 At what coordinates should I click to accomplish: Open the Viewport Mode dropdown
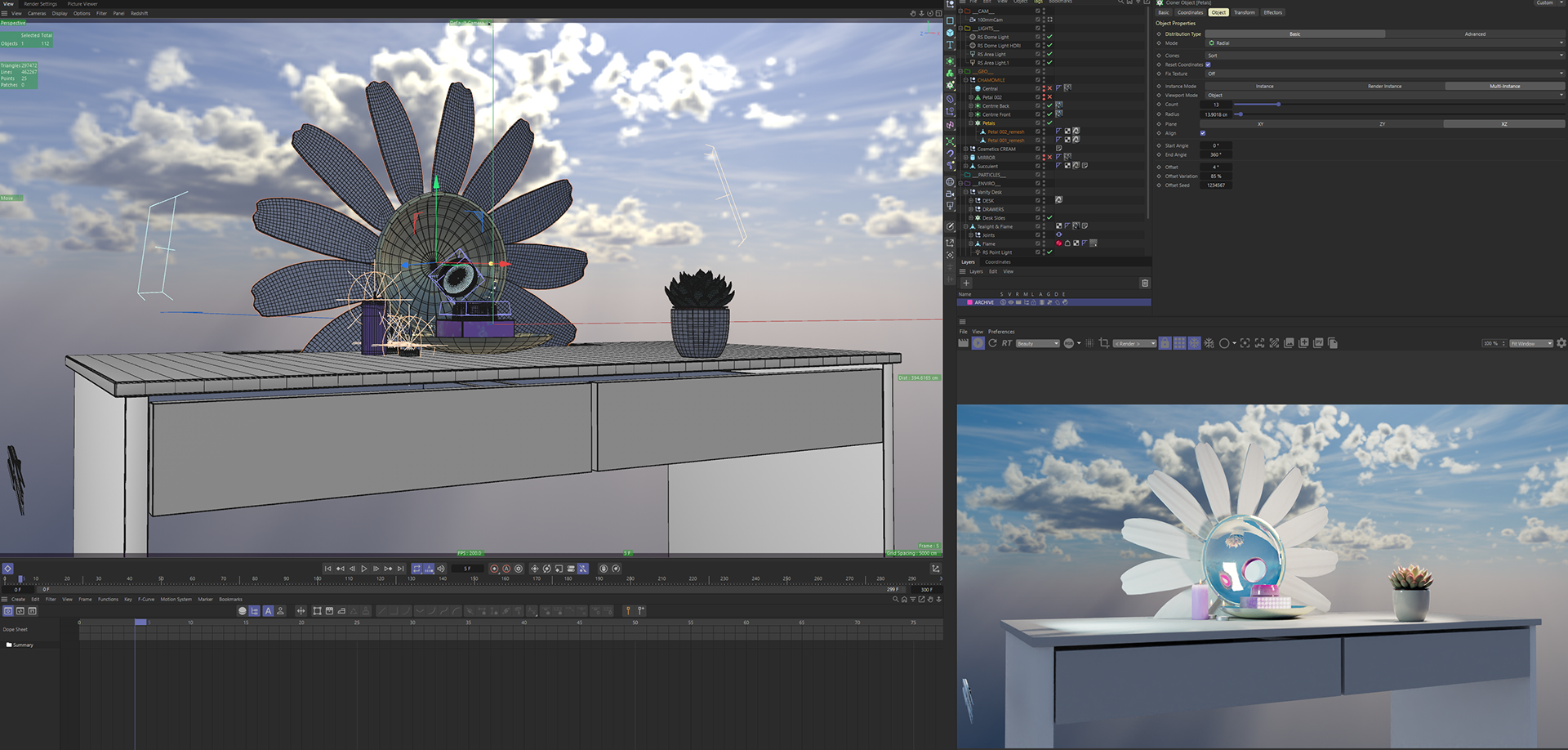point(1385,95)
